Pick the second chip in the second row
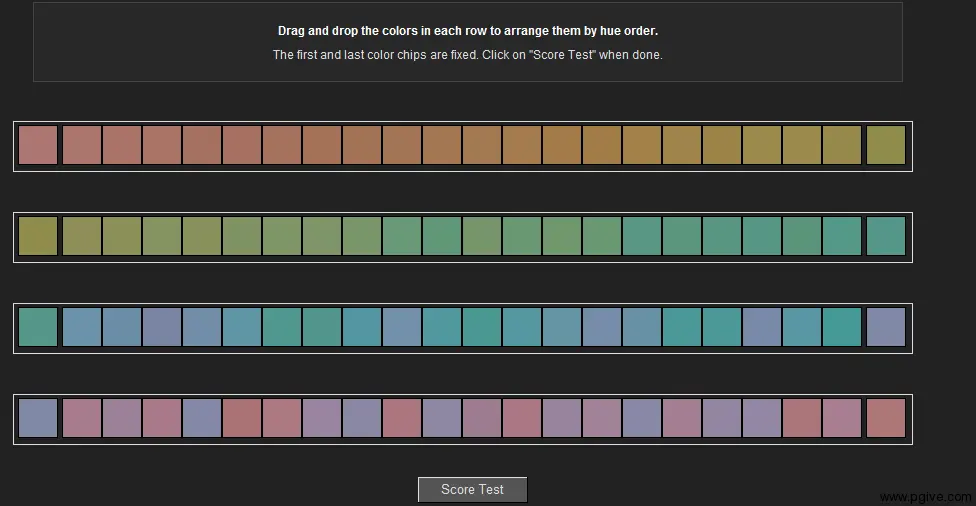 (x=82, y=236)
